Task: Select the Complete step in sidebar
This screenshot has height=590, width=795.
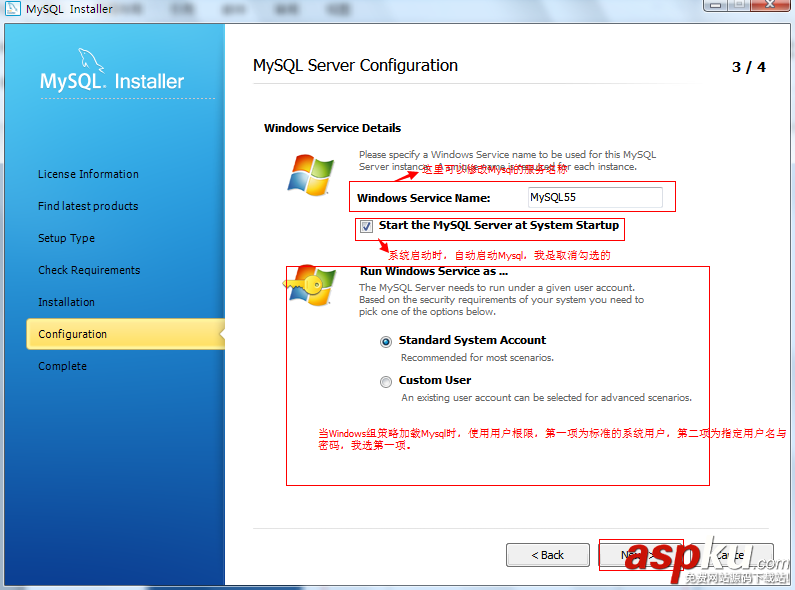Action: click(x=62, y=366)
